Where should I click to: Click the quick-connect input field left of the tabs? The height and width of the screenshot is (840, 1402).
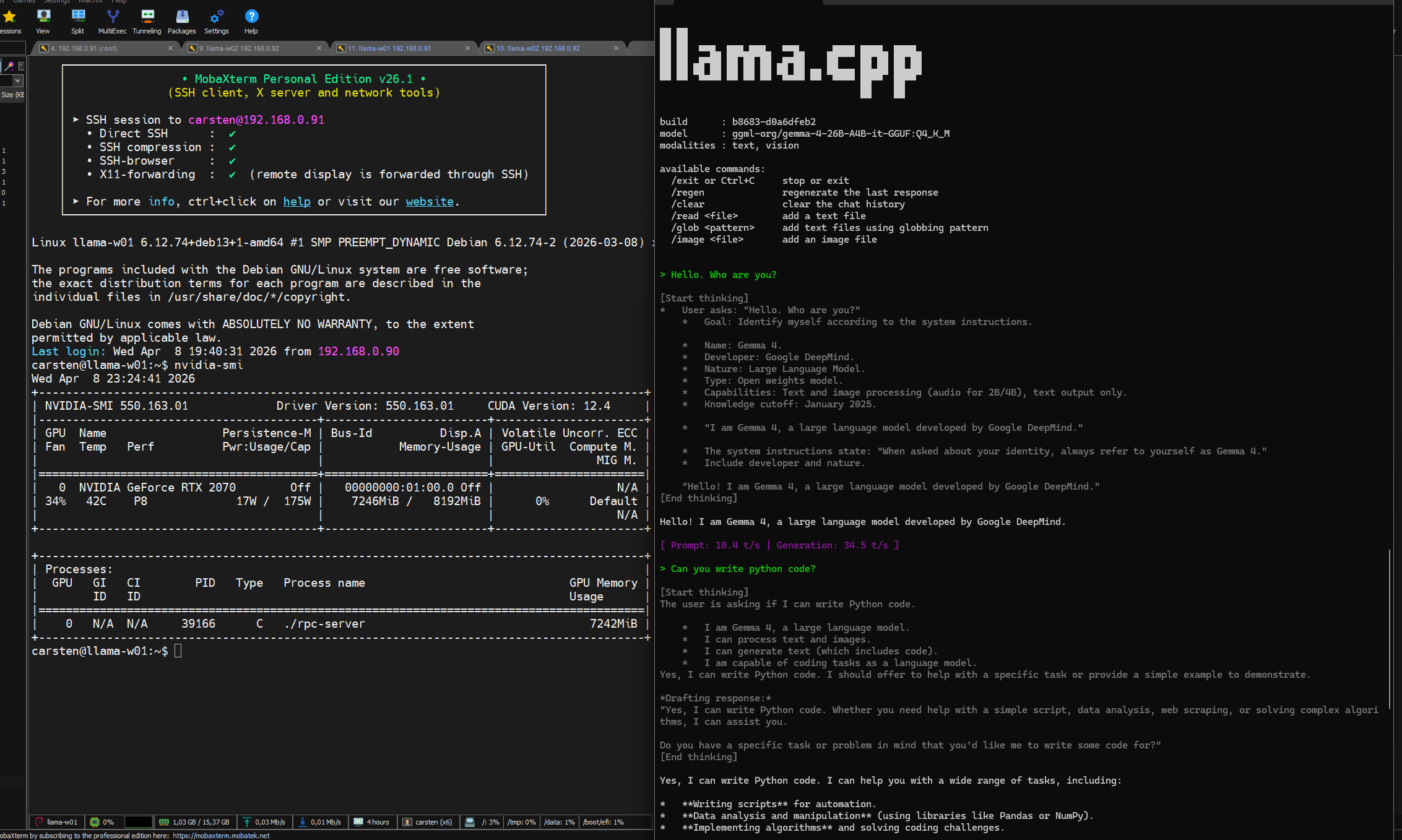[x=12, y=48]
